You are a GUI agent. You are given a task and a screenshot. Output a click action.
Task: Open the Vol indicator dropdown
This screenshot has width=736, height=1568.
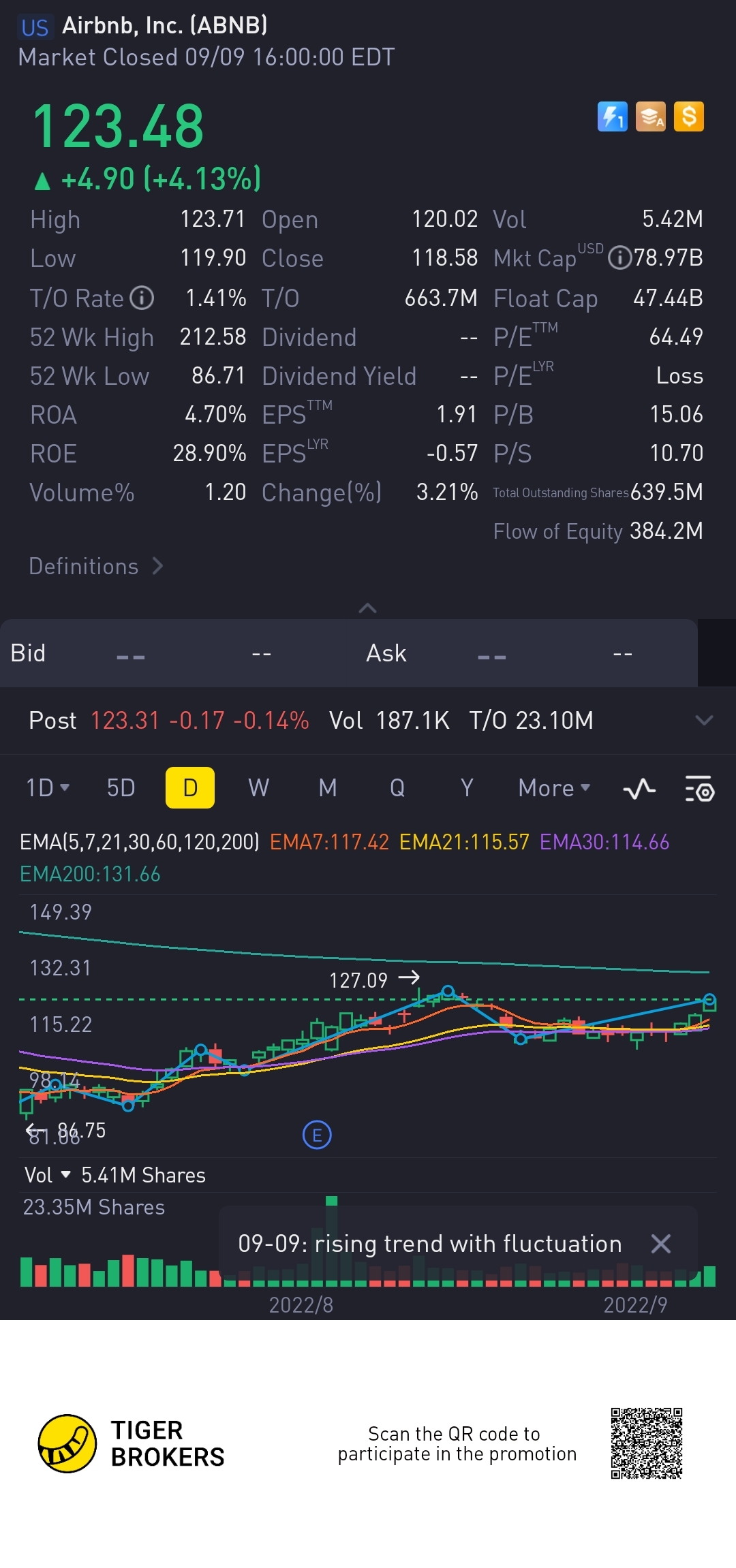[47, 1175]
